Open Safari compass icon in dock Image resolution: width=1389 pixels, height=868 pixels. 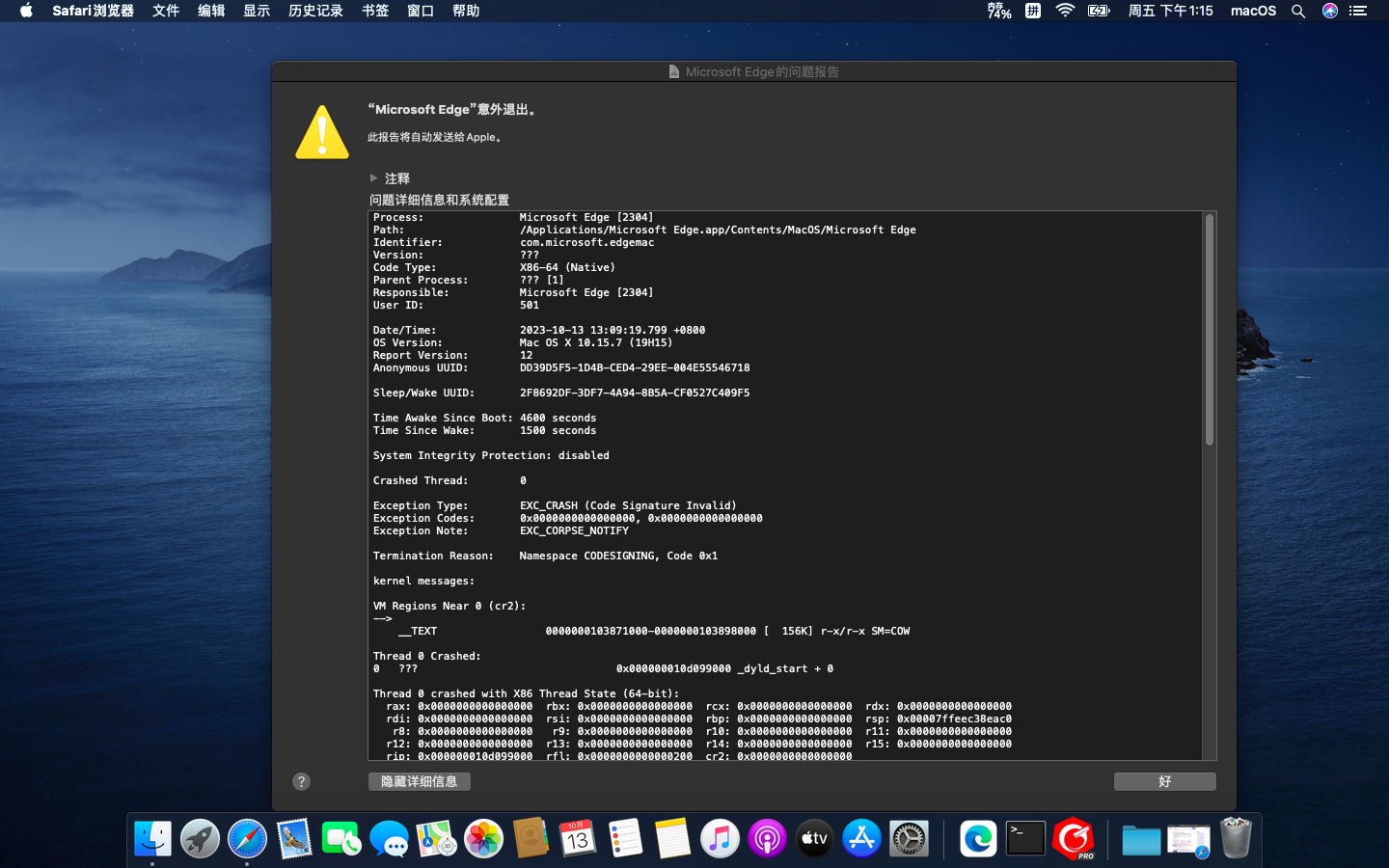tap(247, 839)
